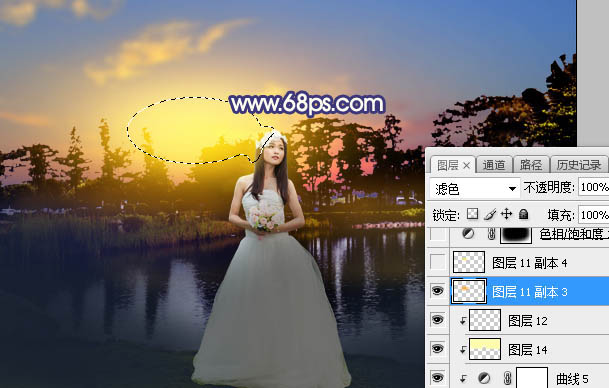Open the 历史记录 tab
Screen dimensions: 609x388
[579, 165]
